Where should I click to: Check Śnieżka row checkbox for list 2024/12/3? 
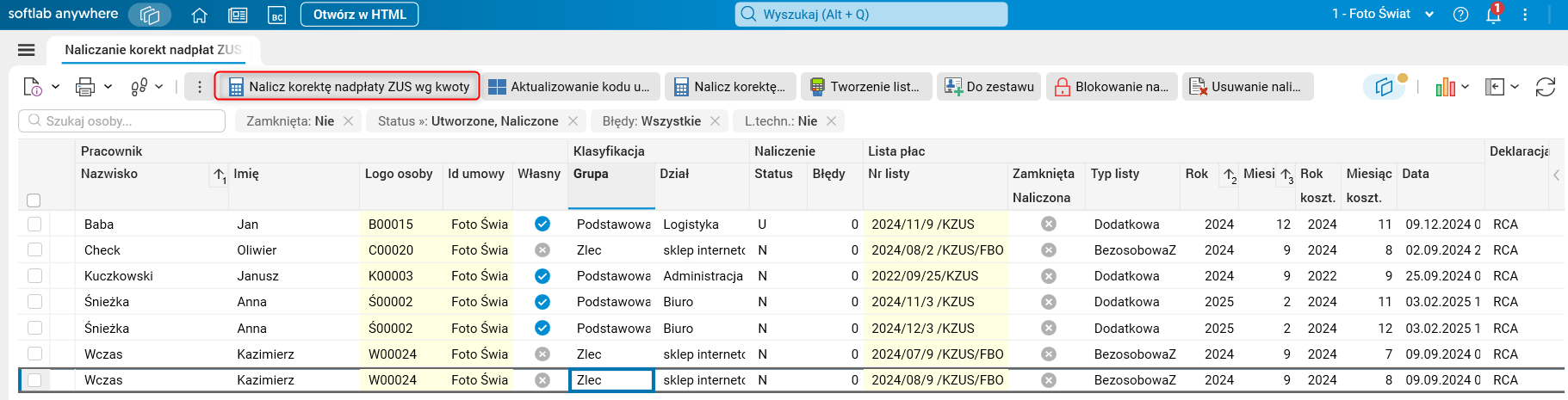[34, 328]
